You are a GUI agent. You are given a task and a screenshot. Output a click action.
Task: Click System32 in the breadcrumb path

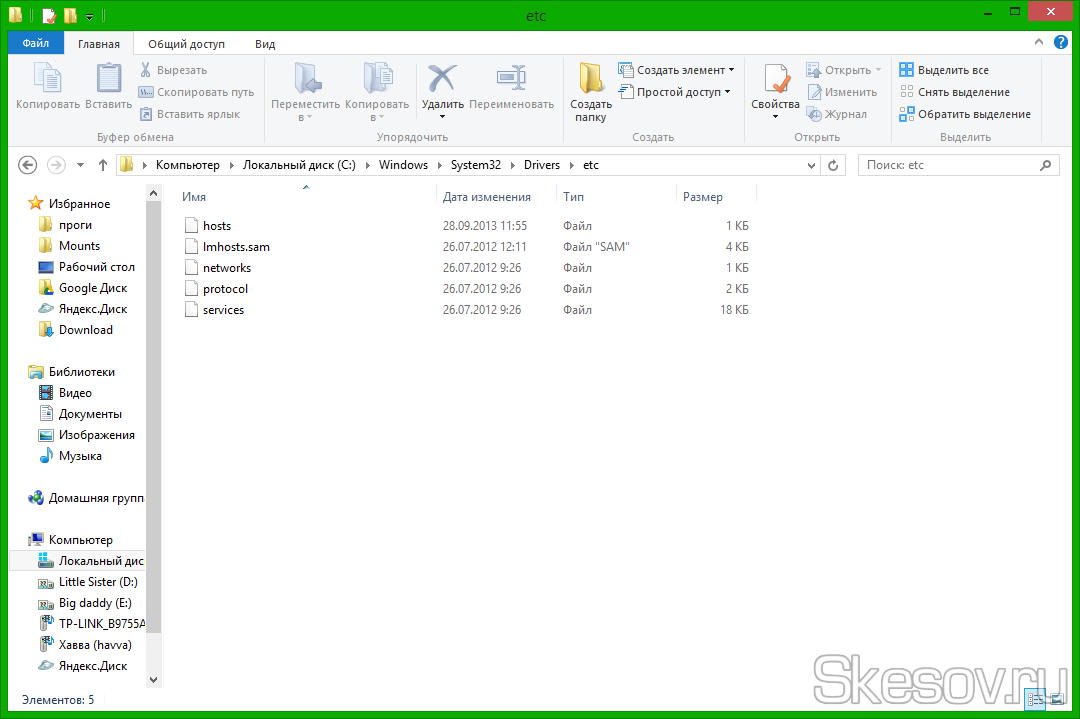(x=475, y=165)
